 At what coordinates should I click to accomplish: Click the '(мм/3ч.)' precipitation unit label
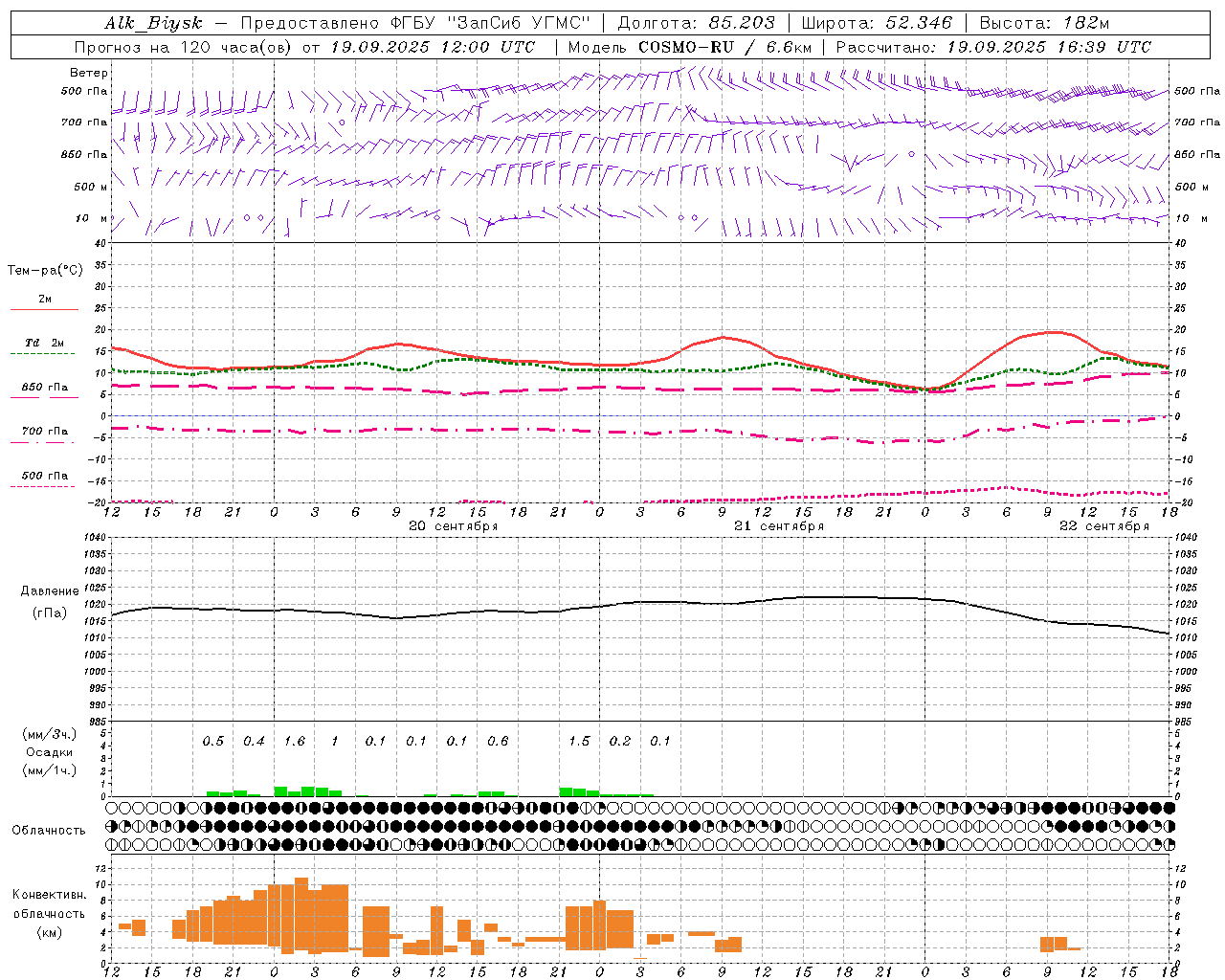[49, 734]
